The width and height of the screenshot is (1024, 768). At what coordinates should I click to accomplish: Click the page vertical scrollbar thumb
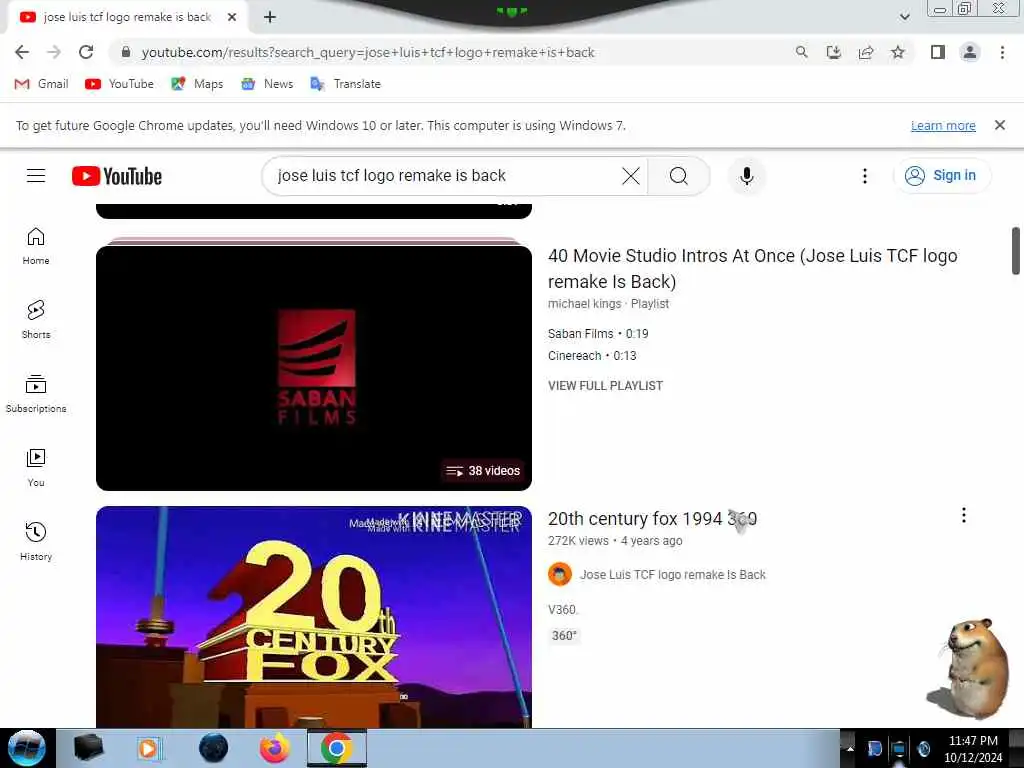pyautogui.click(x=1016, y=251)
